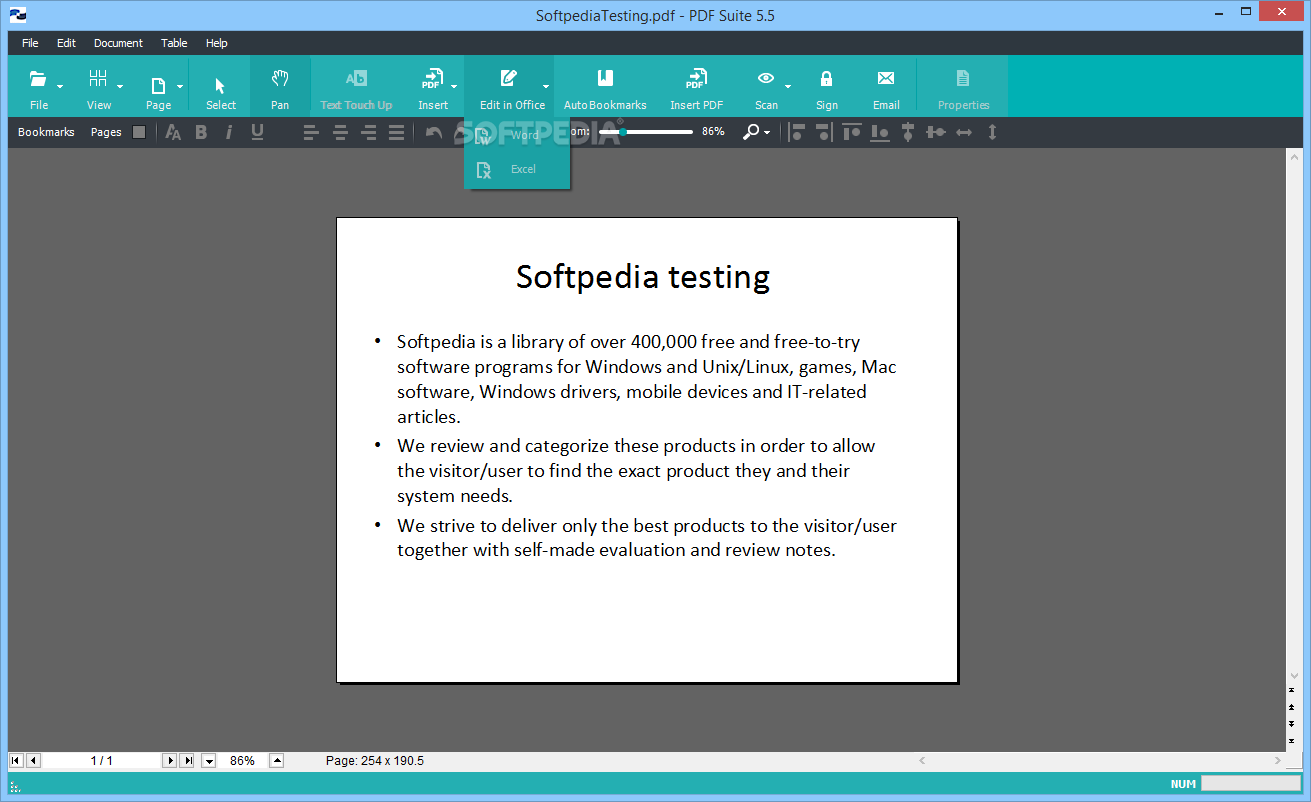Click the Edit in Office icon
Viewport: 1311px width, 802px height.
click(x=509, y=79)
